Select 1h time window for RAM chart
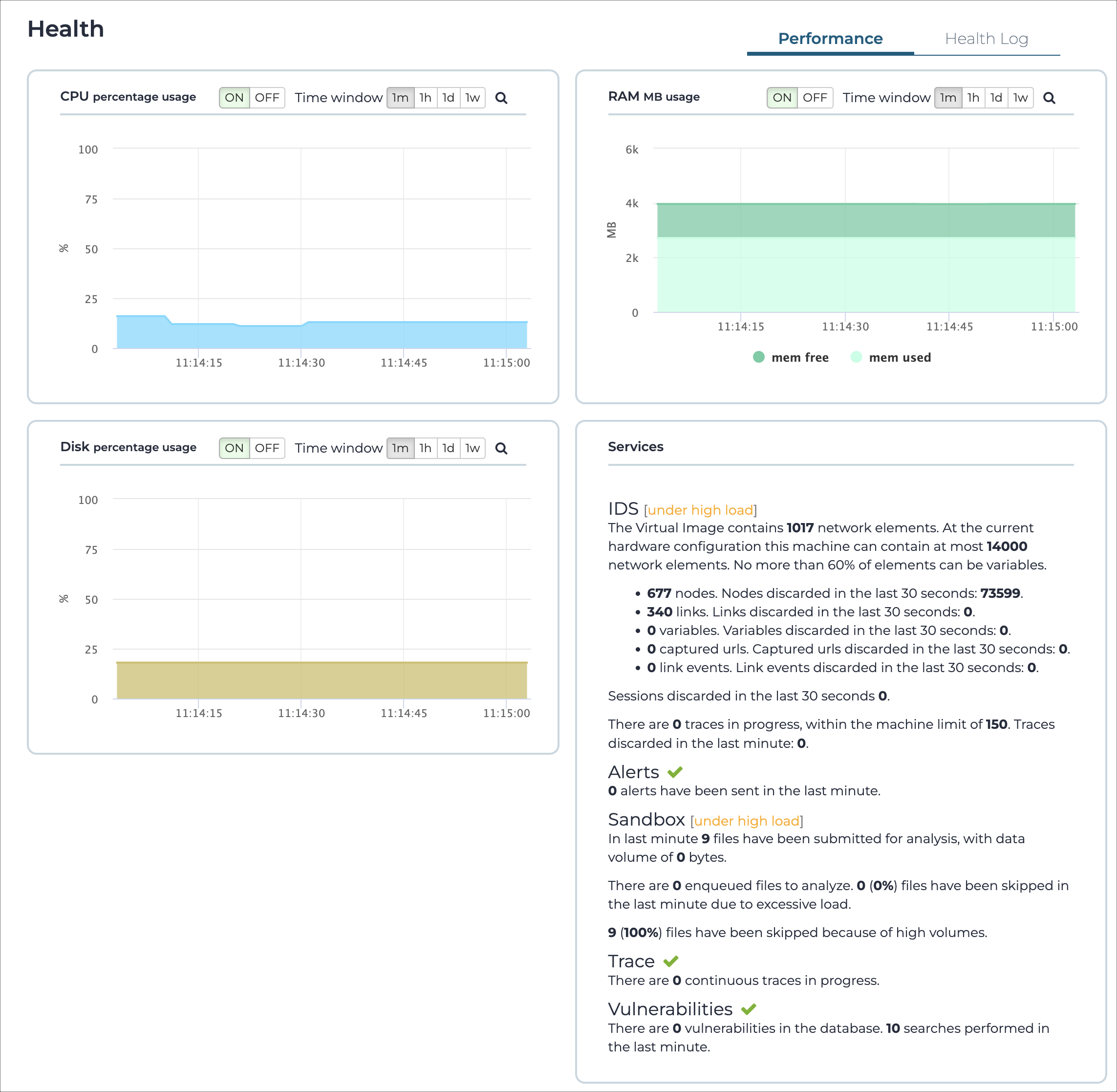Screen dimensions: 1117x1092 (973, 97)
